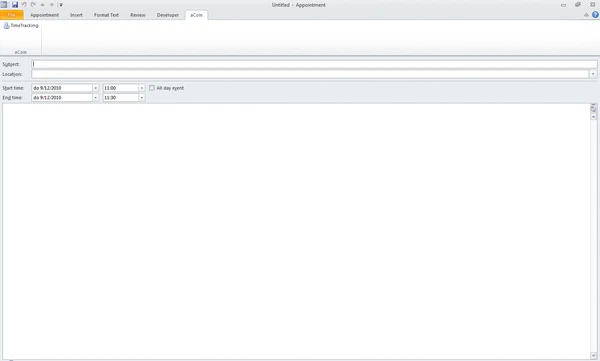Click the Undo arrow icon

[24, 5]
